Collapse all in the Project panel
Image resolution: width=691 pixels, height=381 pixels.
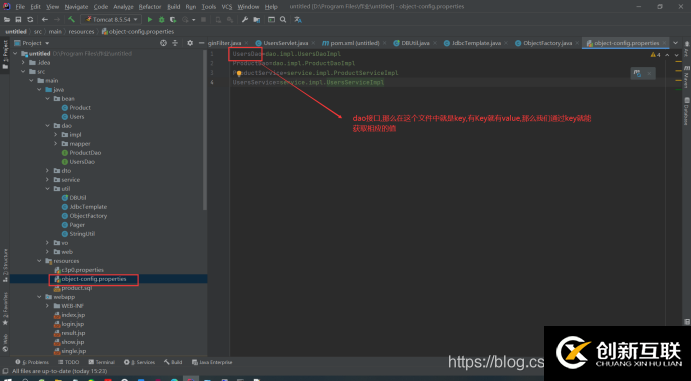(x=175, y=43)
